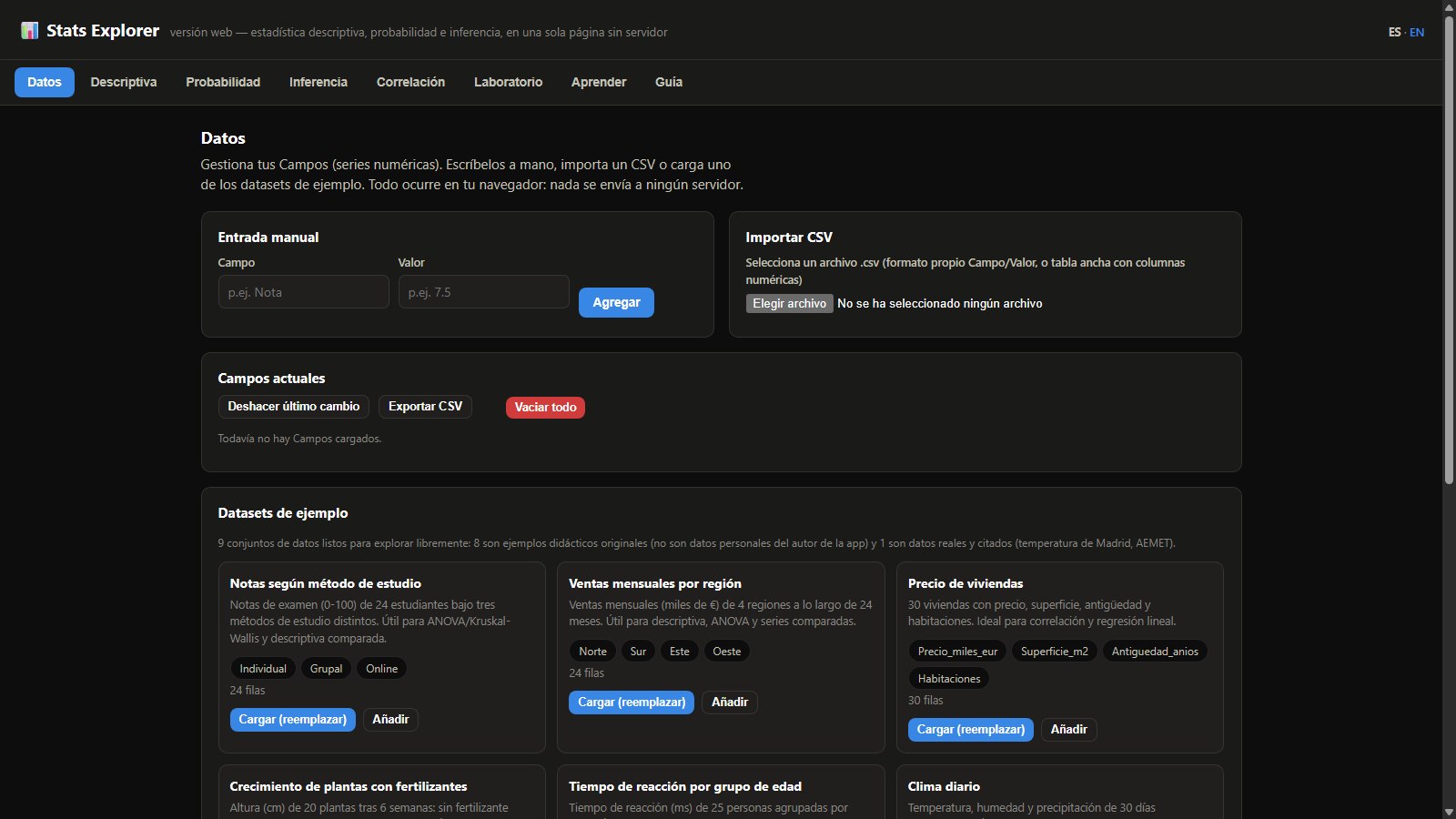Load Notas según método de estudio dataset (reemplazar)
This screenshot has height=819, width=1456.
point(292,720)
